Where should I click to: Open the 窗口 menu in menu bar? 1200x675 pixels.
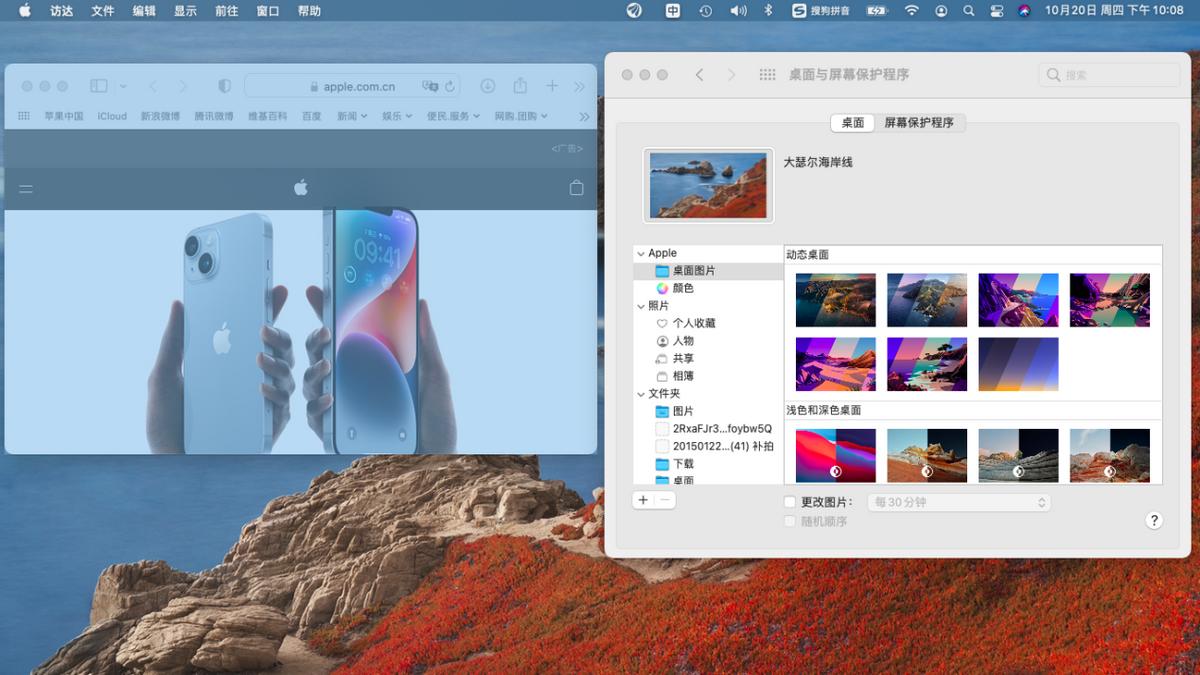pyautogui.click(x=266, y=11)
